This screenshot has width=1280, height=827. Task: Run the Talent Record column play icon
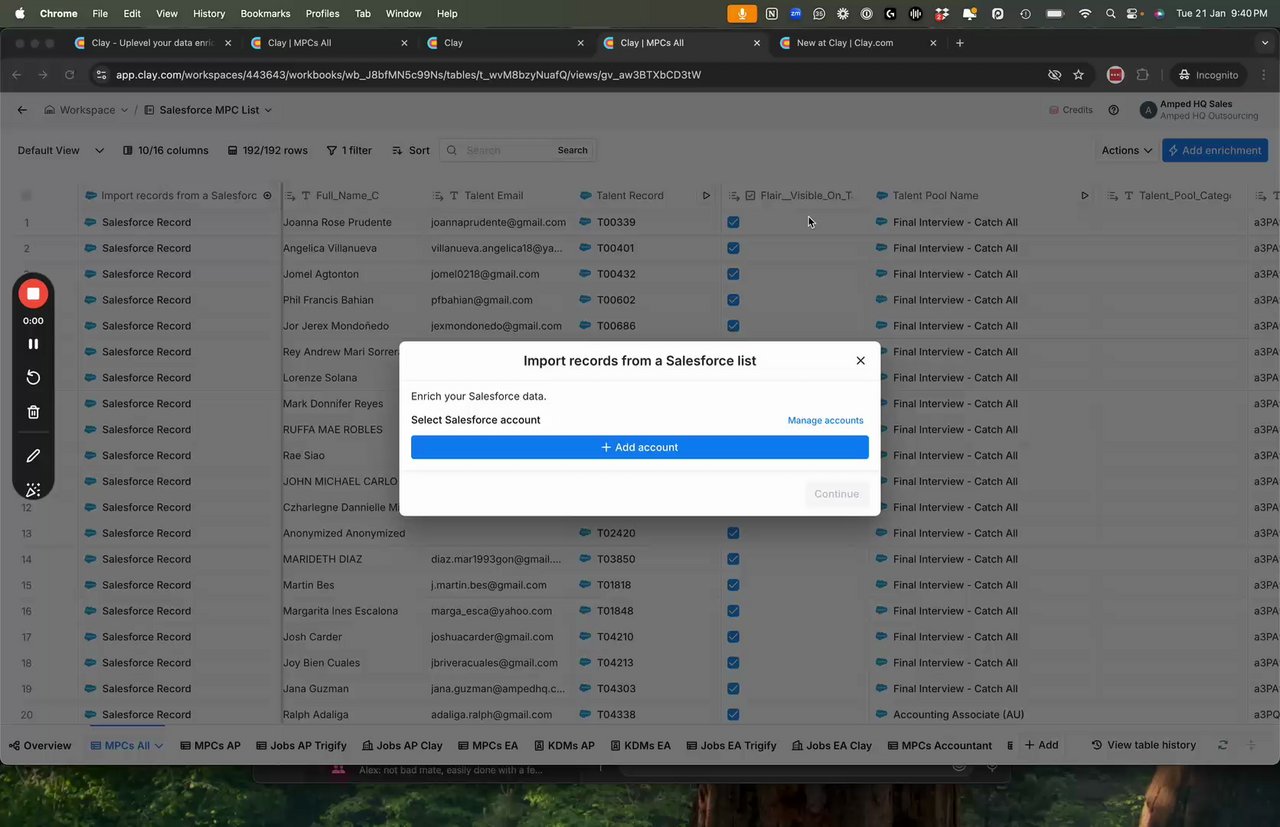[706, 196]
